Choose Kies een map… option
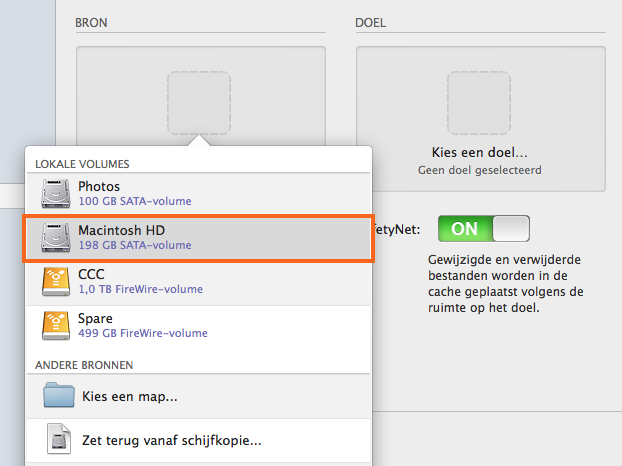622x466 pixels. [x=198, y=396]
